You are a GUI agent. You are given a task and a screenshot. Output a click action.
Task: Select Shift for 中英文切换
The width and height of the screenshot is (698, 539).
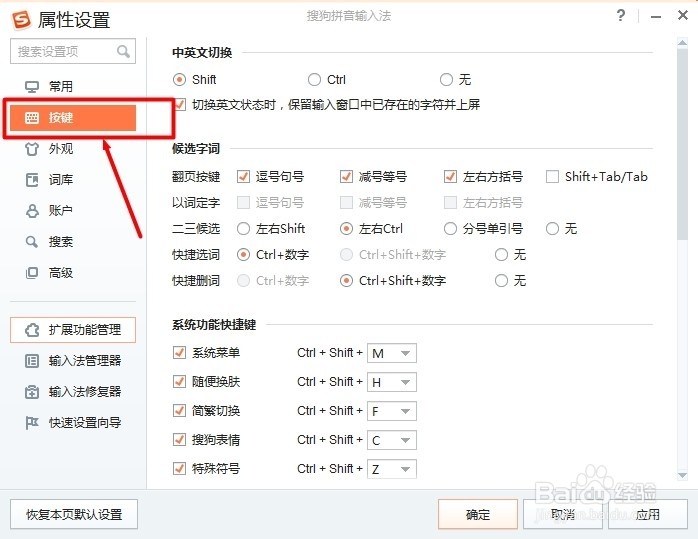pyautogui.click(x=179, y=80)
